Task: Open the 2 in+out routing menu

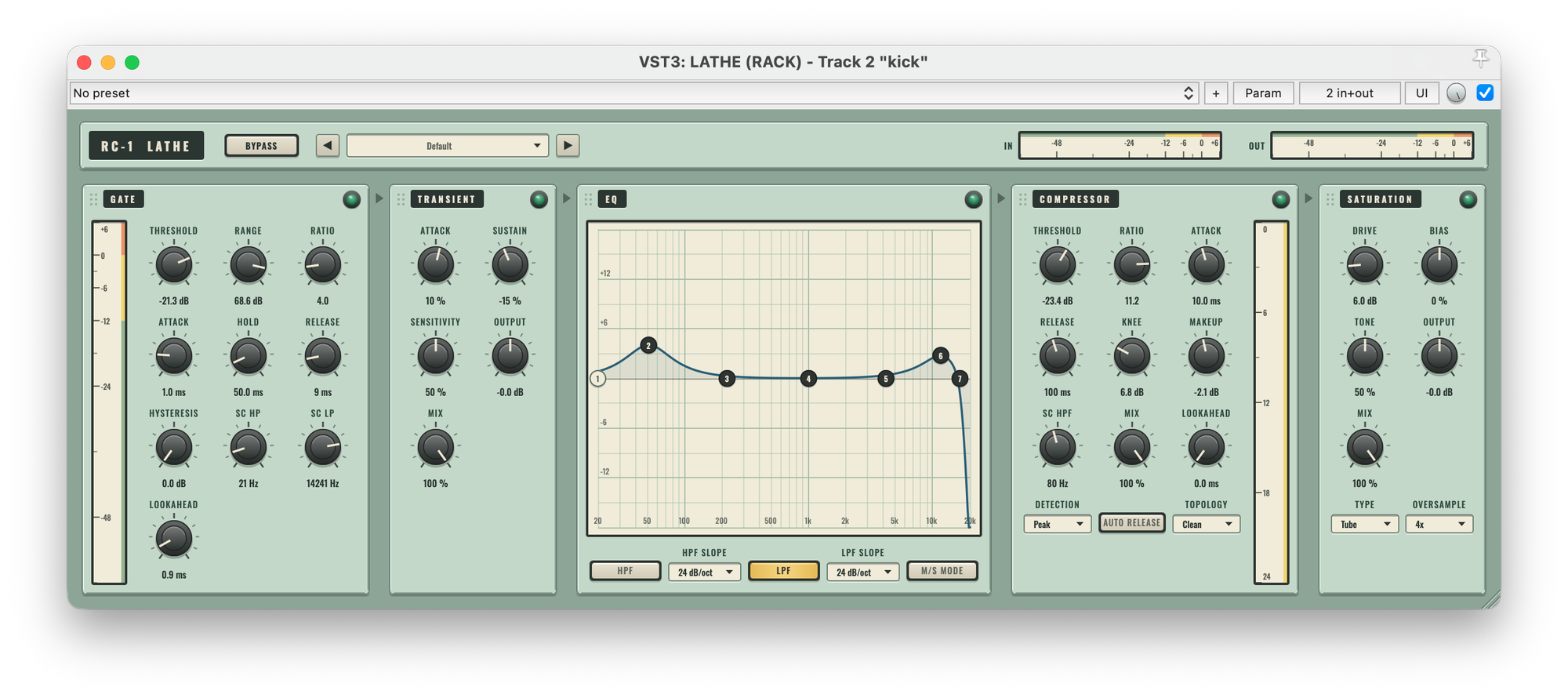Action: 1349,93
